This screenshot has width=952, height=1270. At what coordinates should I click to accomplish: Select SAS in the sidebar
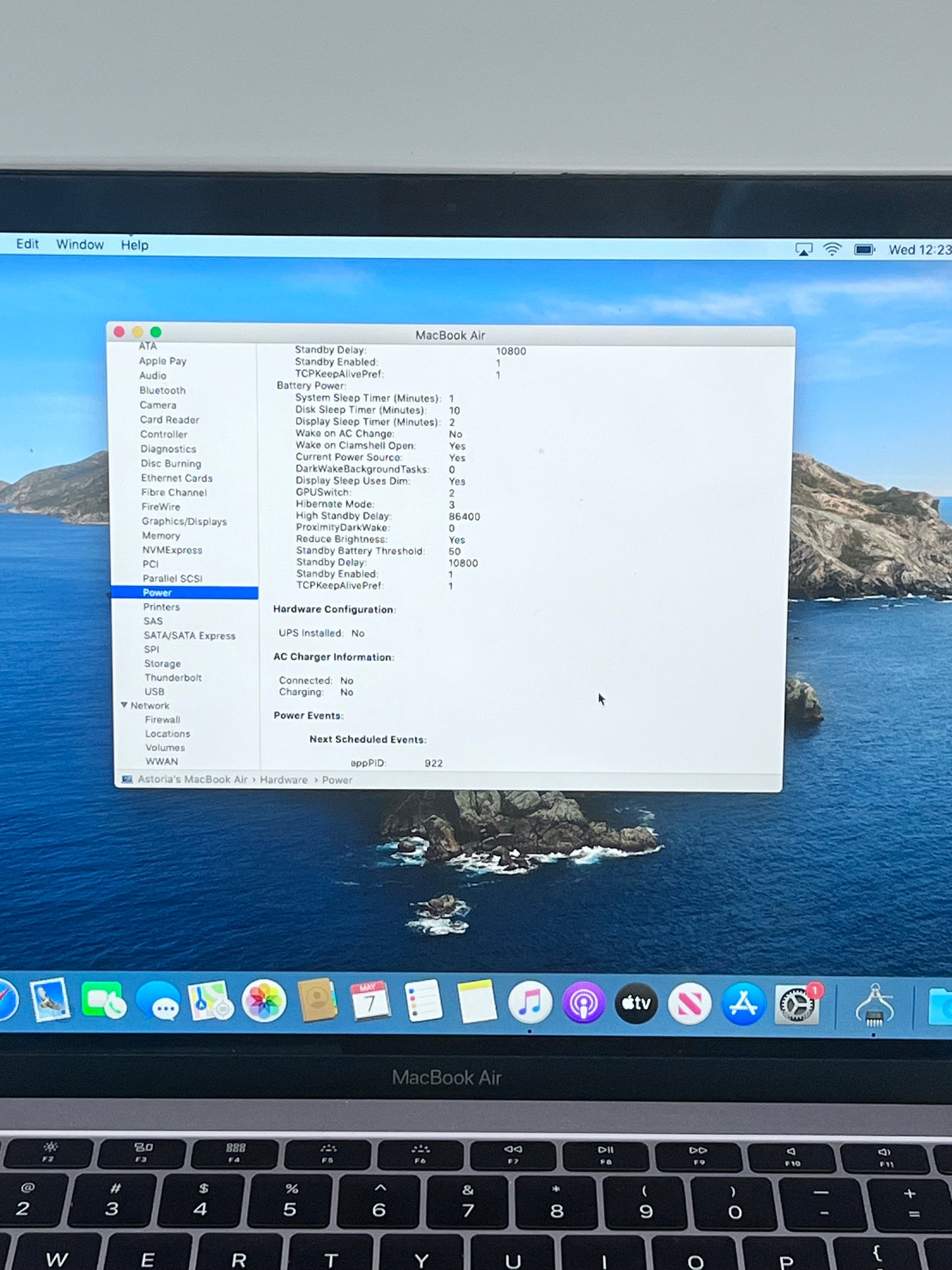coord(153,621)
